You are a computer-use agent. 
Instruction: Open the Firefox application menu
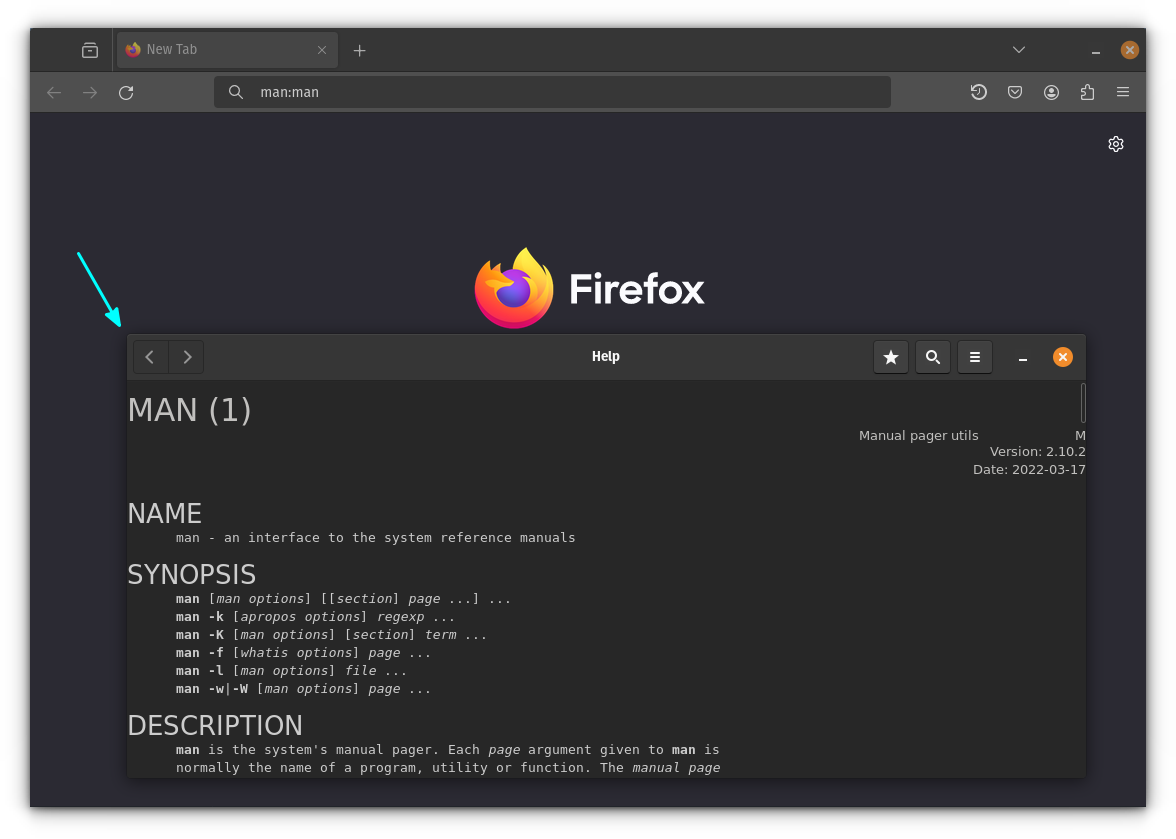click(x=1123, y=92)
